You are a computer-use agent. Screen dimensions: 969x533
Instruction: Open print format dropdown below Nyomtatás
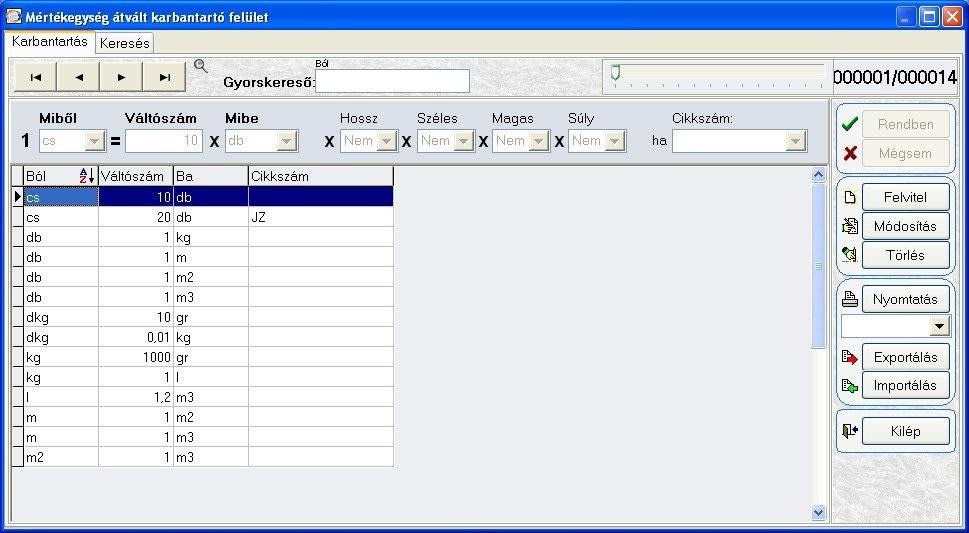pyautogui.click(x=939, y=326)
